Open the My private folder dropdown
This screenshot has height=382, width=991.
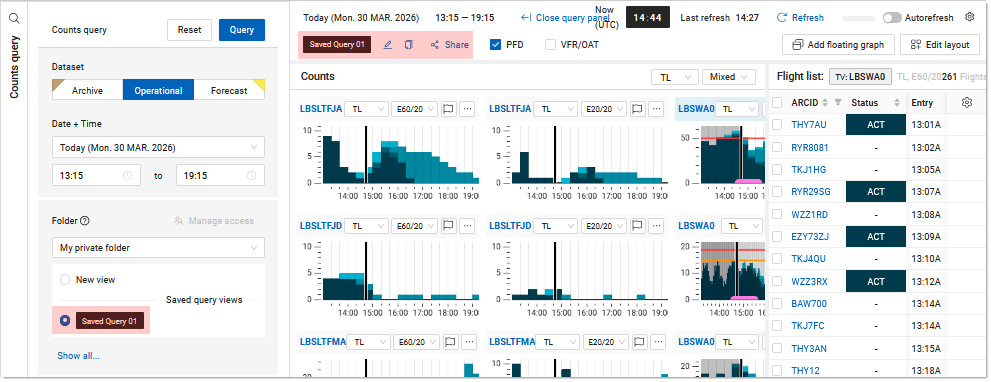pos(158,248)
